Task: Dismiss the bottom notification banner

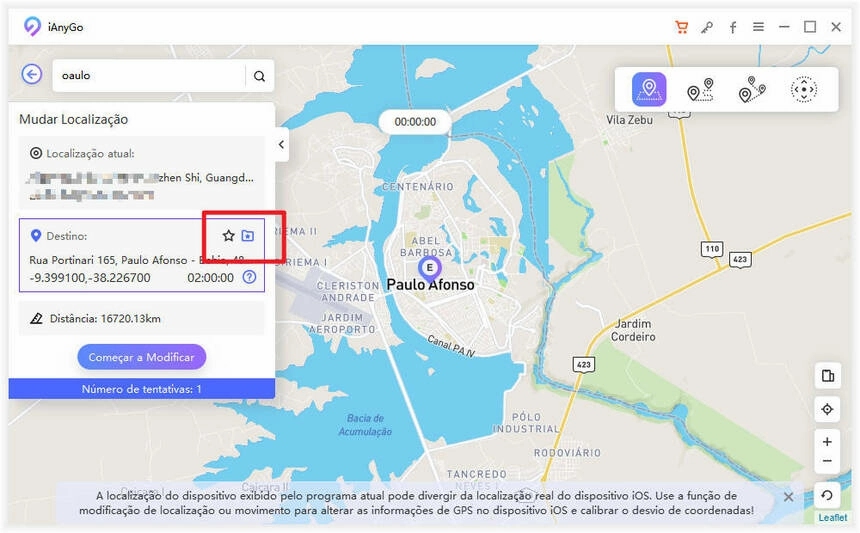Action: pyautogui.click(x=788, y=497)
